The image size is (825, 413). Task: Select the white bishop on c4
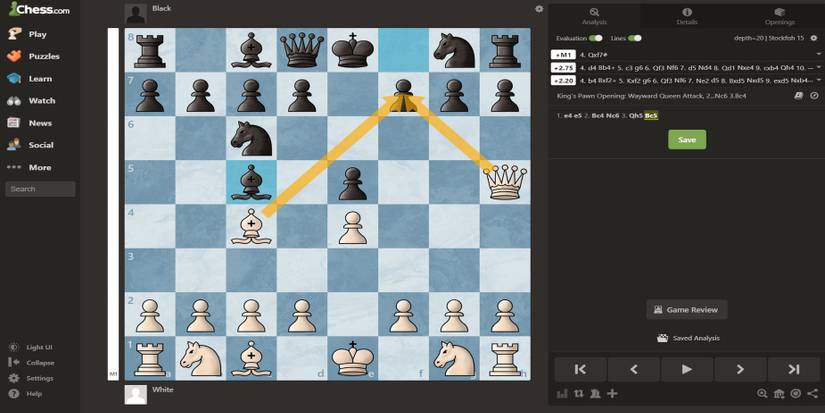251,226
